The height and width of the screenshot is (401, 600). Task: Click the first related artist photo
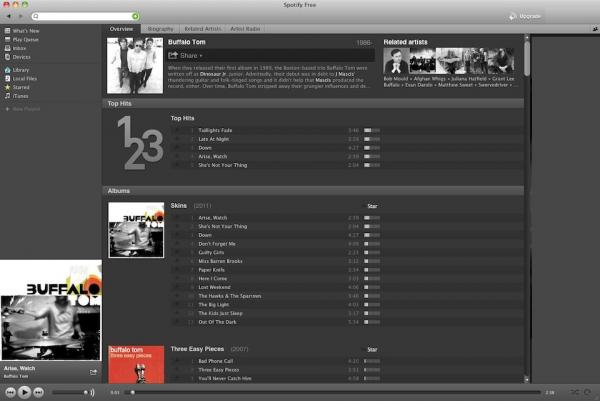tap(396, 61)
